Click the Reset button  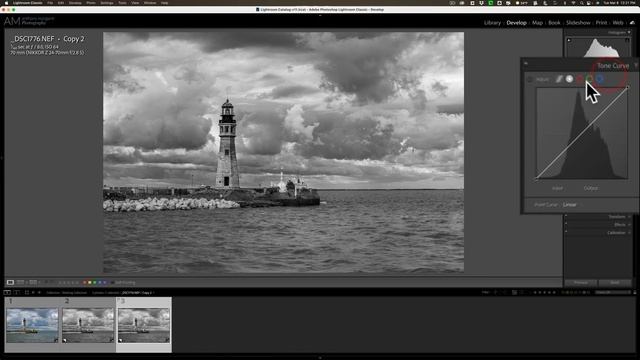click(615, 282)
